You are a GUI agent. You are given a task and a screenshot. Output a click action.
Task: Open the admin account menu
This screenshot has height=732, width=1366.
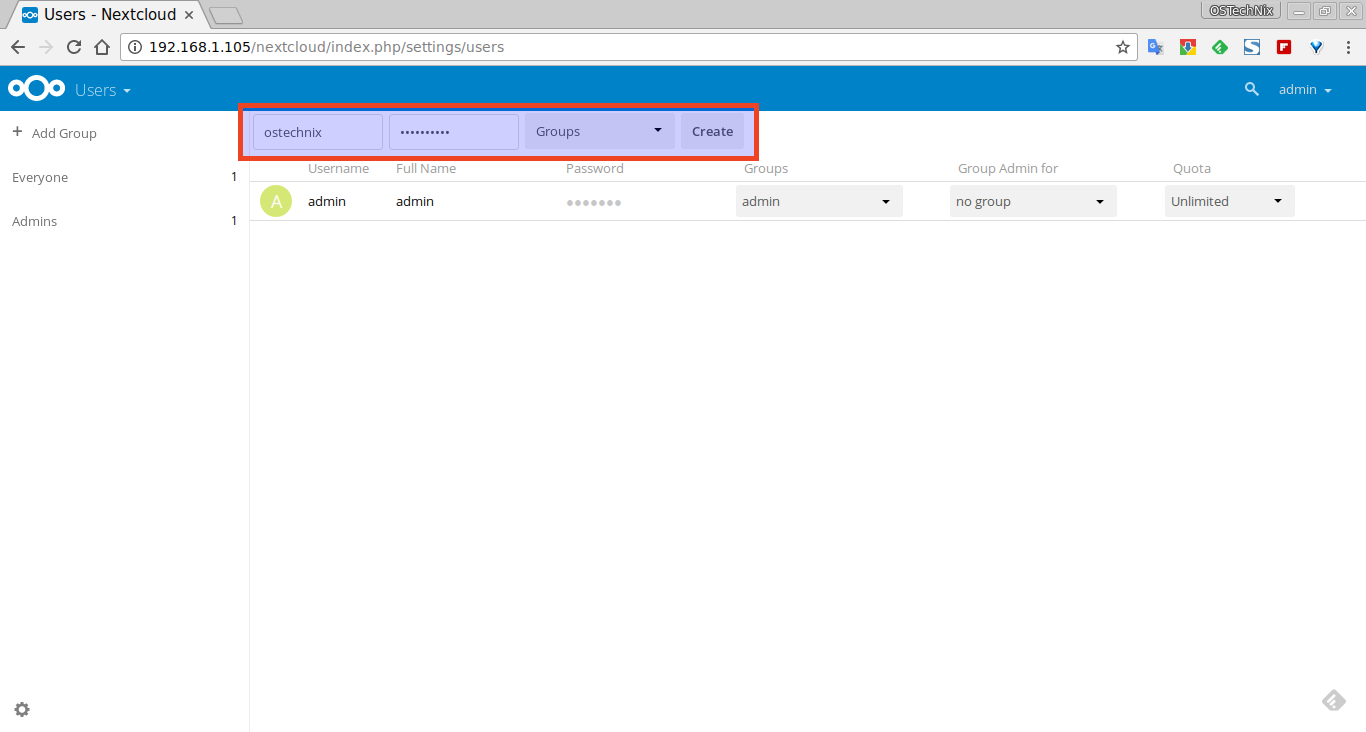coord(1305,90)
